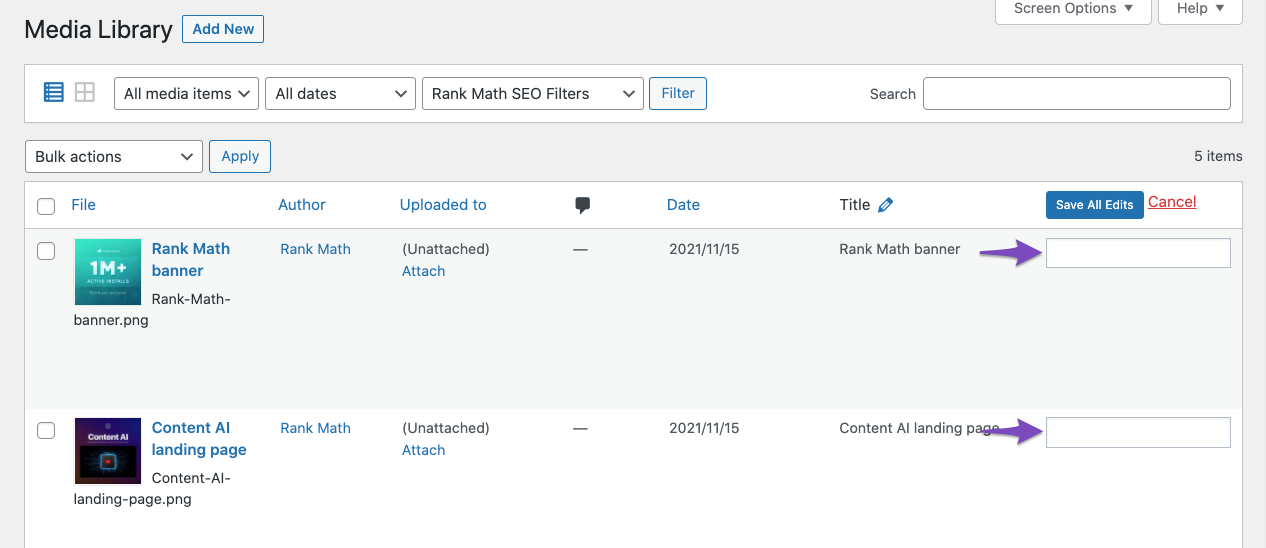
Task: Click the Rank-Math-banner.png file name
Action: [152, 309]
